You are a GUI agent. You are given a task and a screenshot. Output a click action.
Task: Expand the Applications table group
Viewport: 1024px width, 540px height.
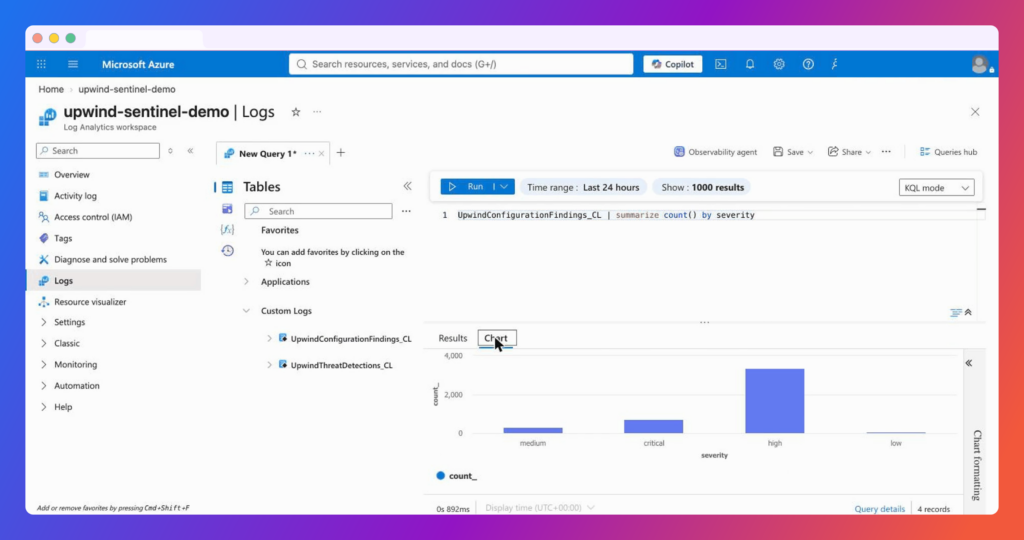coord(246,282)
